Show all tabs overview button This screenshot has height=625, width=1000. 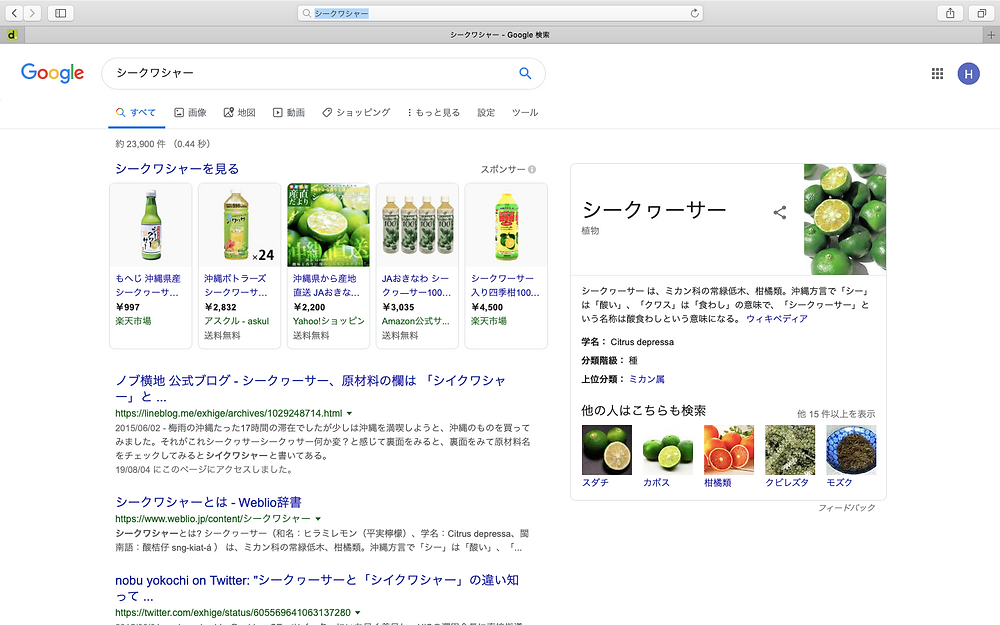[982, 13]
